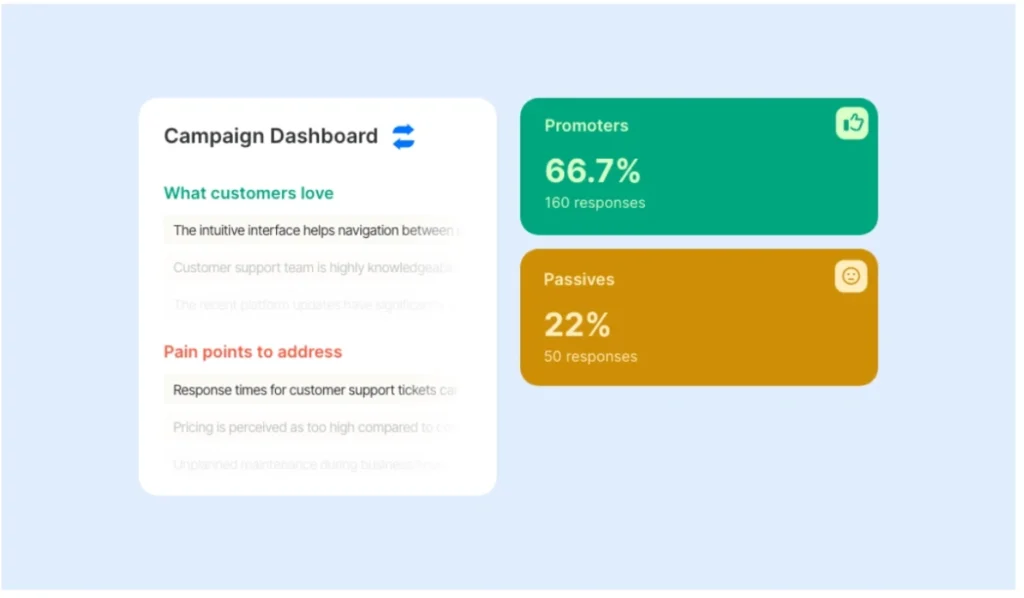Open the customer support team feedback row
This screenshot has width=1024, height=598.
coord(315,269)
